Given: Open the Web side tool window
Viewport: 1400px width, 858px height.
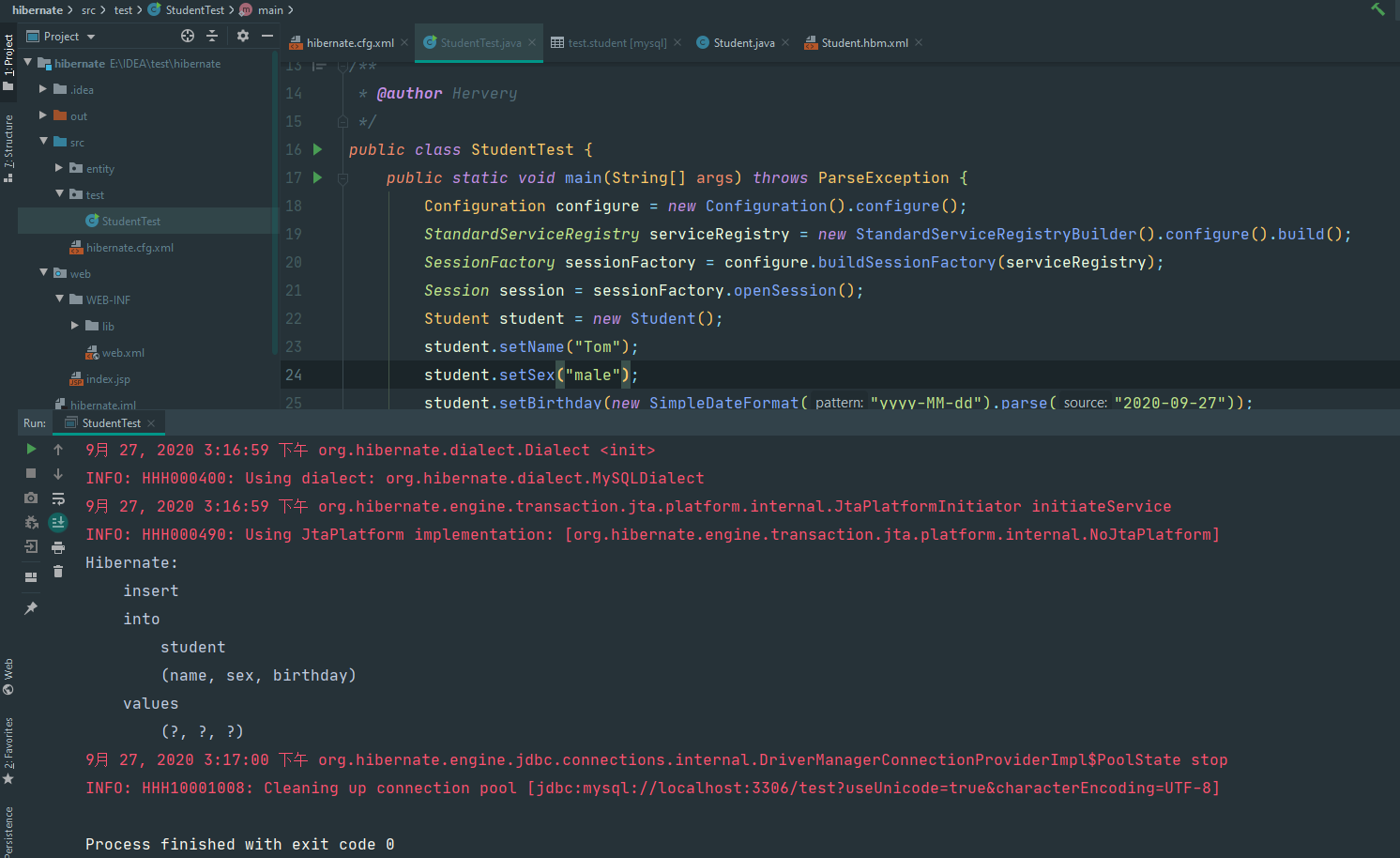Looking at the screenshot, I should (8, 676).
